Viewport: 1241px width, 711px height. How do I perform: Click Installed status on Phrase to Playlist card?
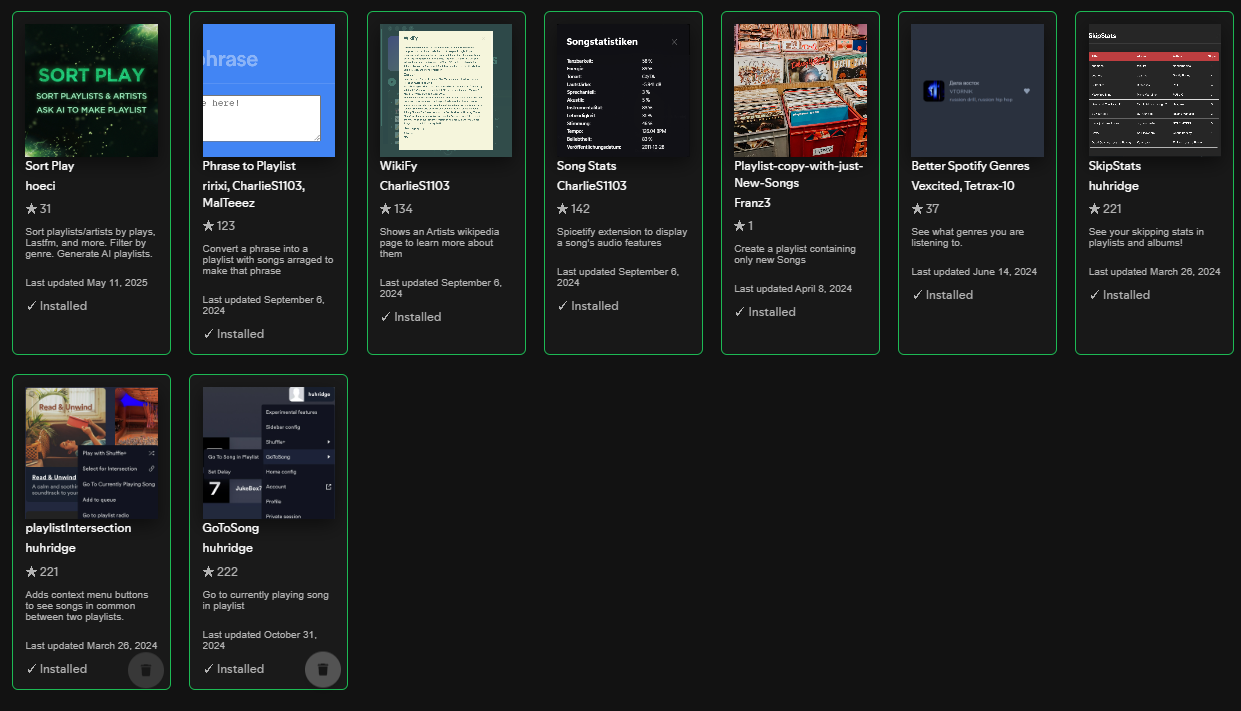point(233,334)
